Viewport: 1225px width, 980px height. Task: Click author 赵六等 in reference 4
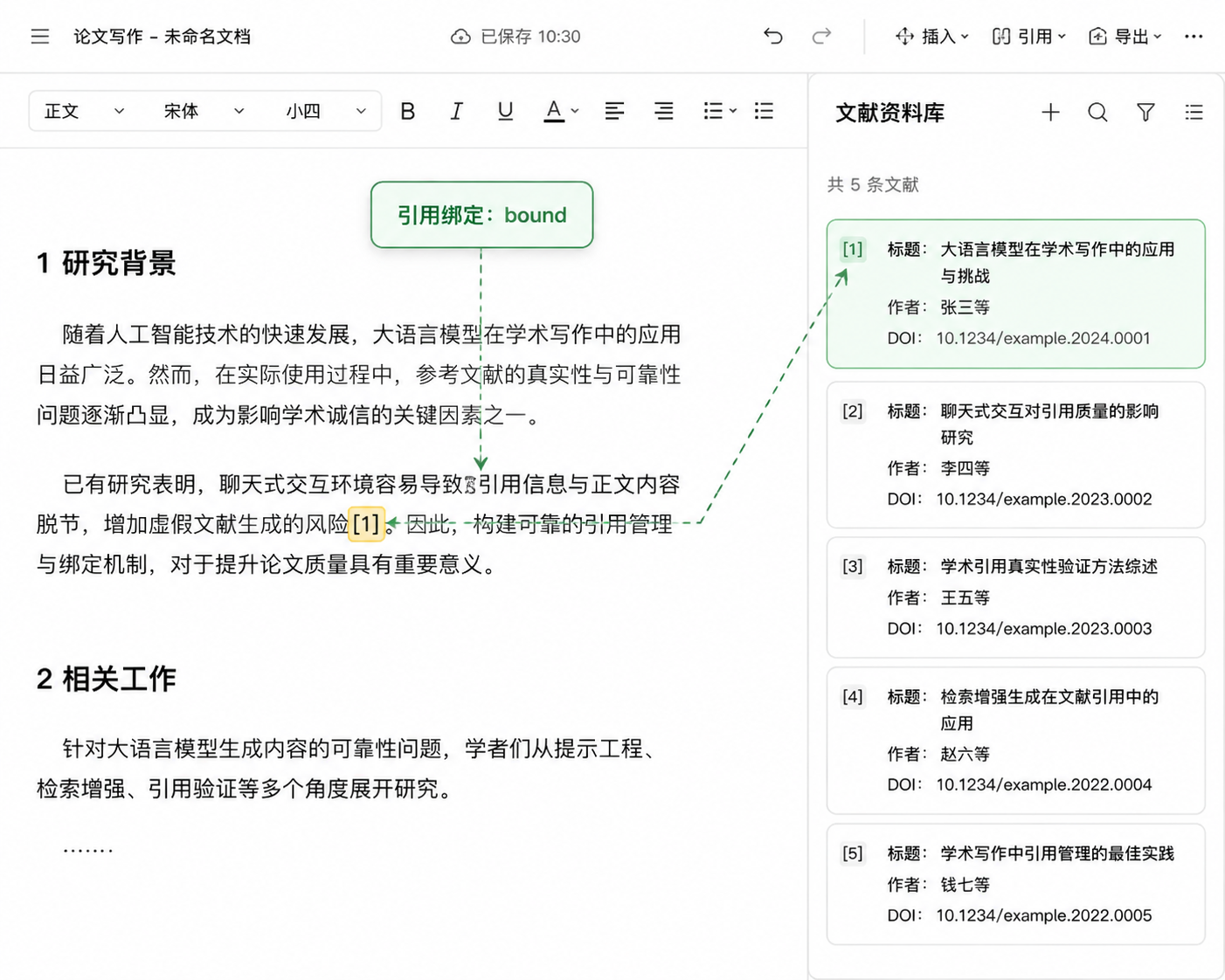click(965, 754)
